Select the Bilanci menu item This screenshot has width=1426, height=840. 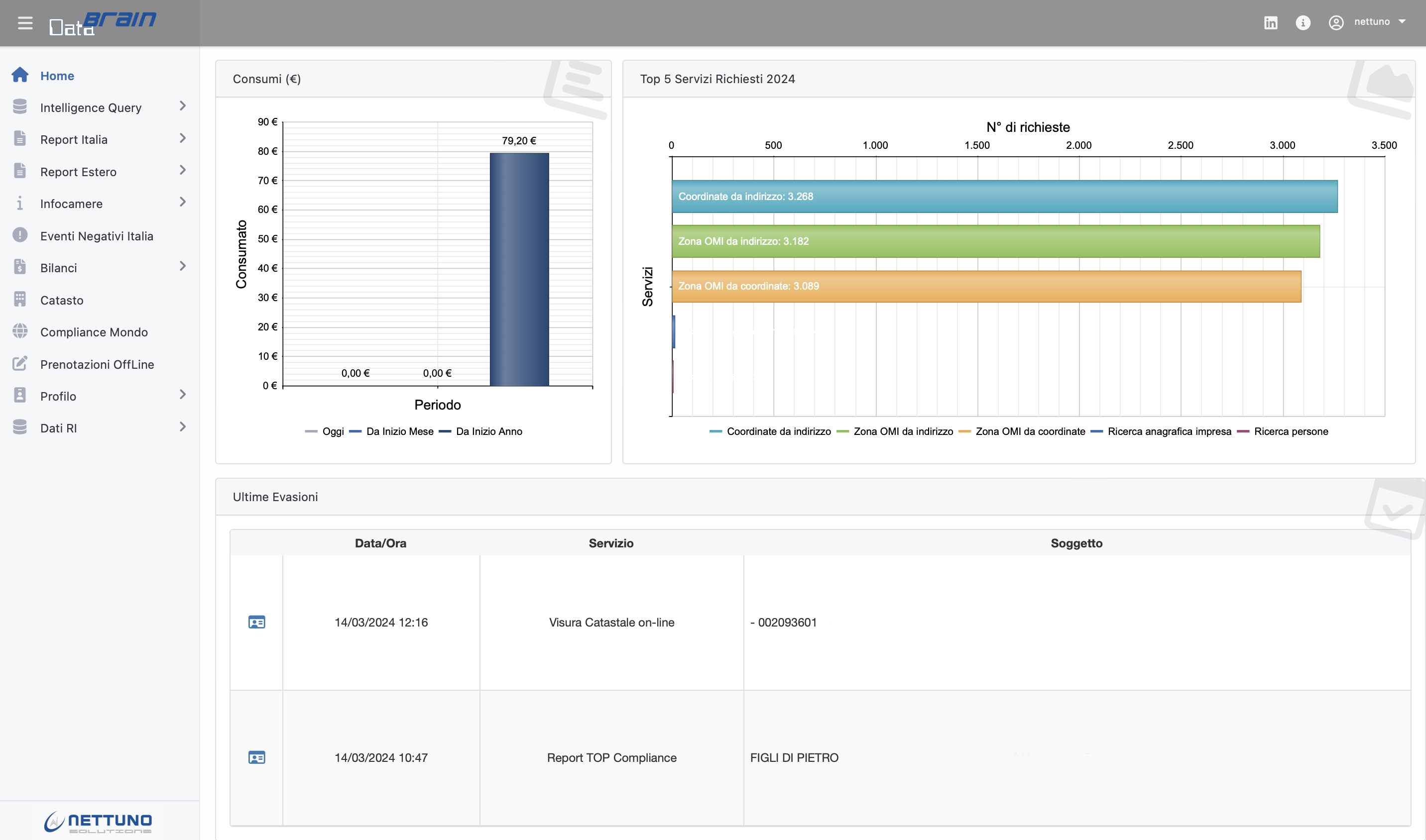pos(59,268)
